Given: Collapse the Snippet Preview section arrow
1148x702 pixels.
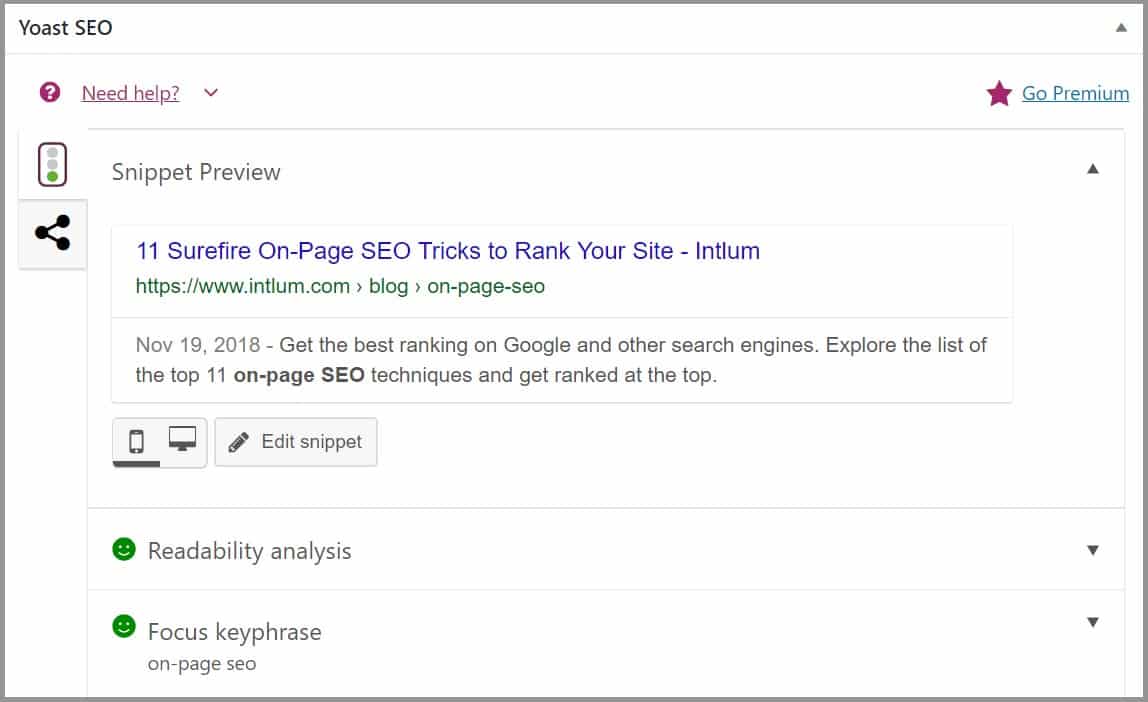Looking at the screenshot, I should (1092, 169).
